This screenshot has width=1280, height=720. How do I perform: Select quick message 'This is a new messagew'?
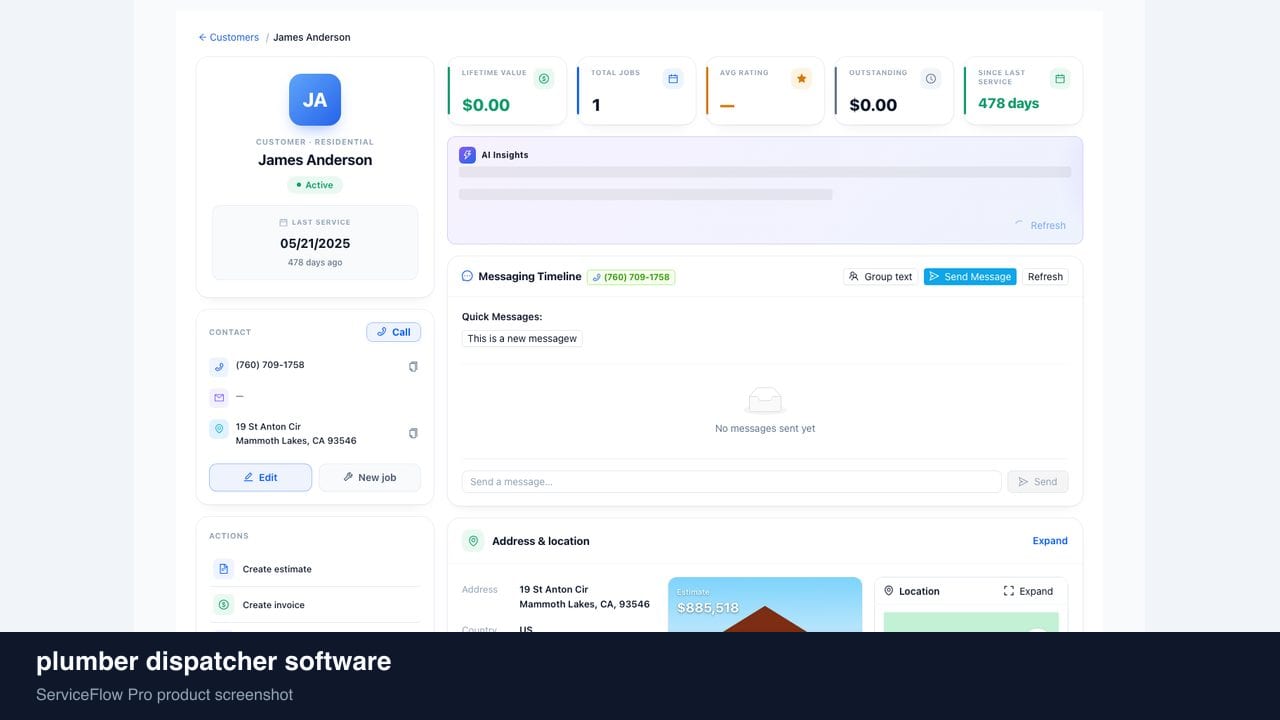pos(522,338)
